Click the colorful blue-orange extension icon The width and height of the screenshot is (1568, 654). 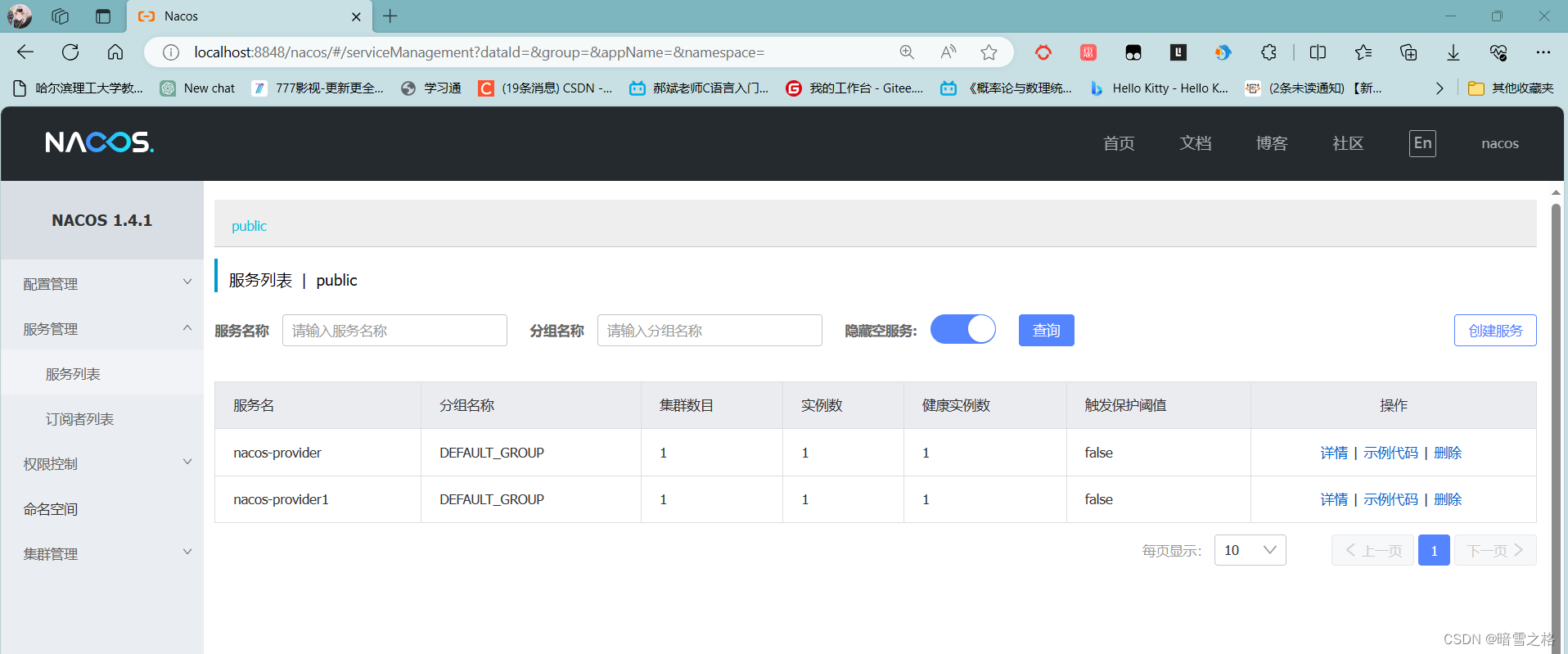tap(1223, 52)
